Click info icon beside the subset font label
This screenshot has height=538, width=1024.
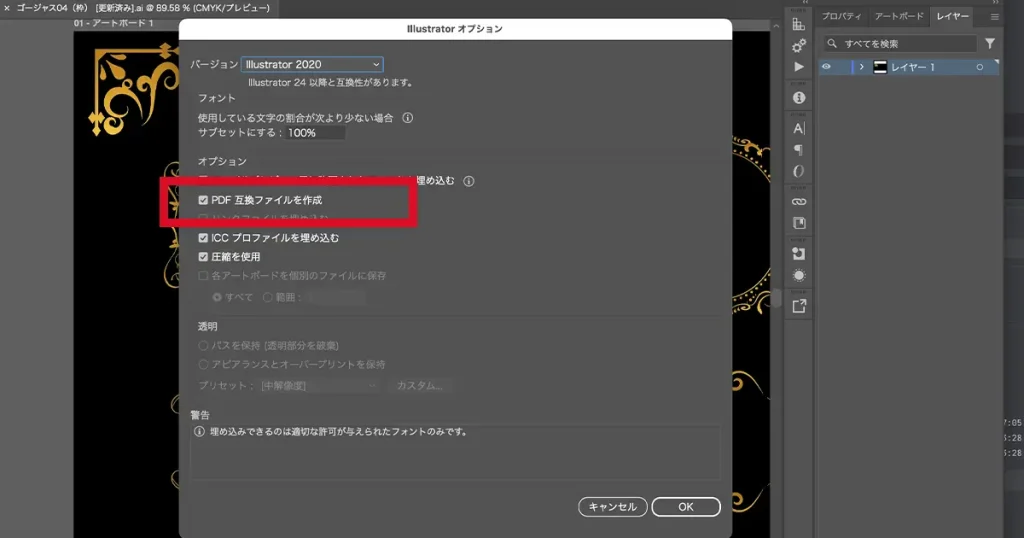coord(407,118)
